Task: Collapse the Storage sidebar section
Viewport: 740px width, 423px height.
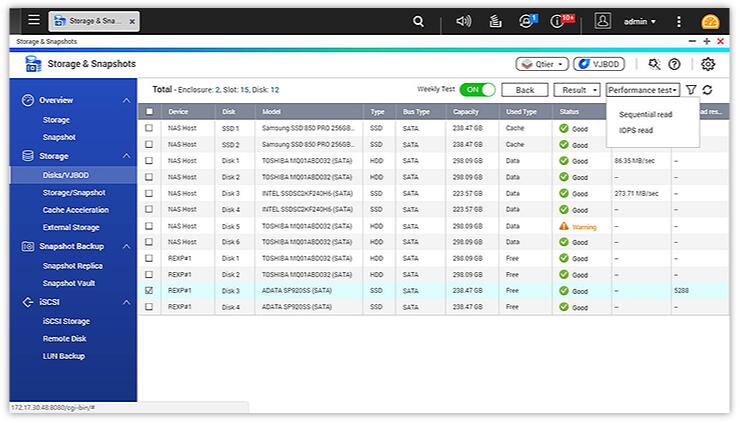Action: pyautogui.click(x=126, y=156)
